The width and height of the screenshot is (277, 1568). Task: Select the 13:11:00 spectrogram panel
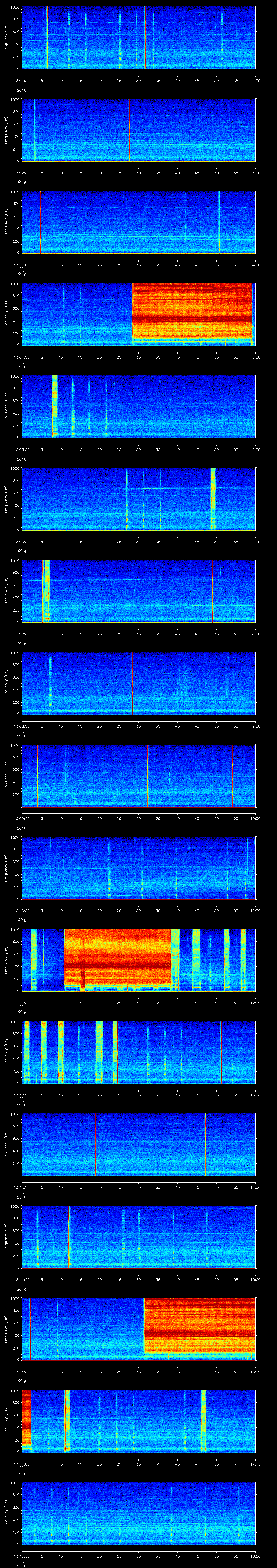pyautogui.click(x=138, y=960)
